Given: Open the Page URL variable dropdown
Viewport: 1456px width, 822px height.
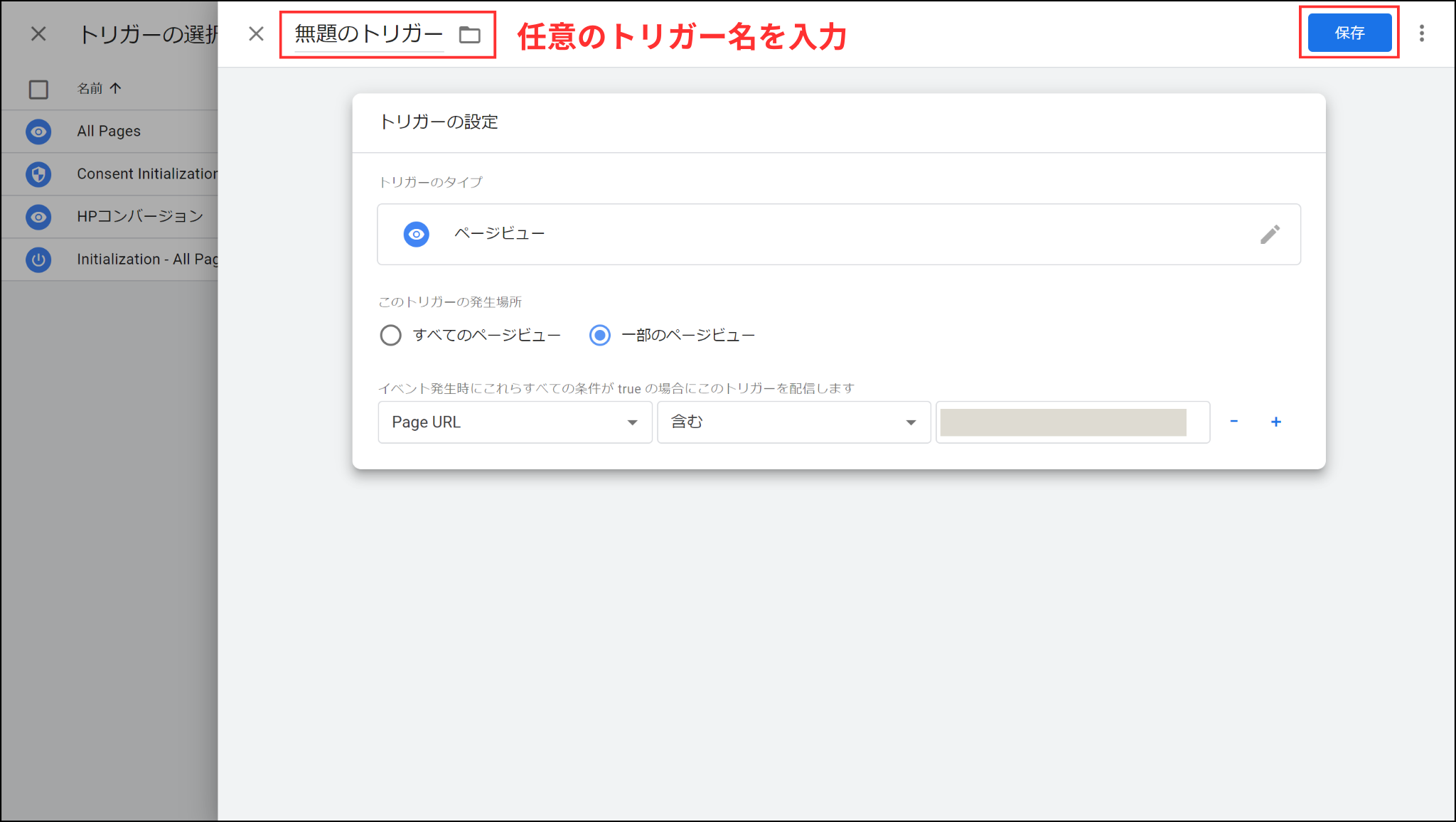Looking at the screenshot, I should coord(515,422).
